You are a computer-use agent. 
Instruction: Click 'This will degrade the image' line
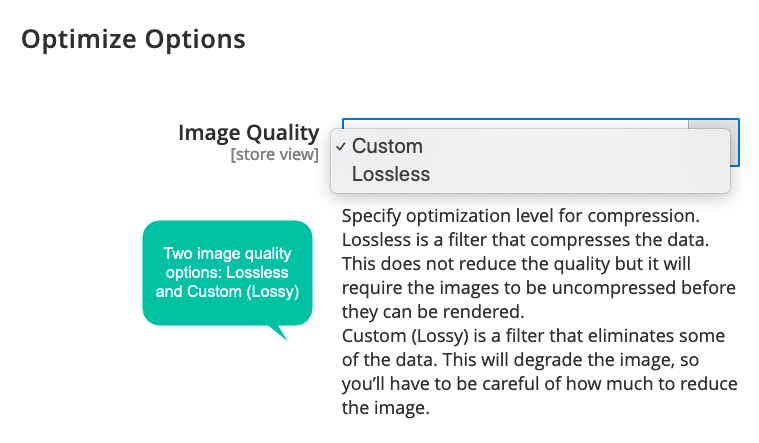pos(520,360)
